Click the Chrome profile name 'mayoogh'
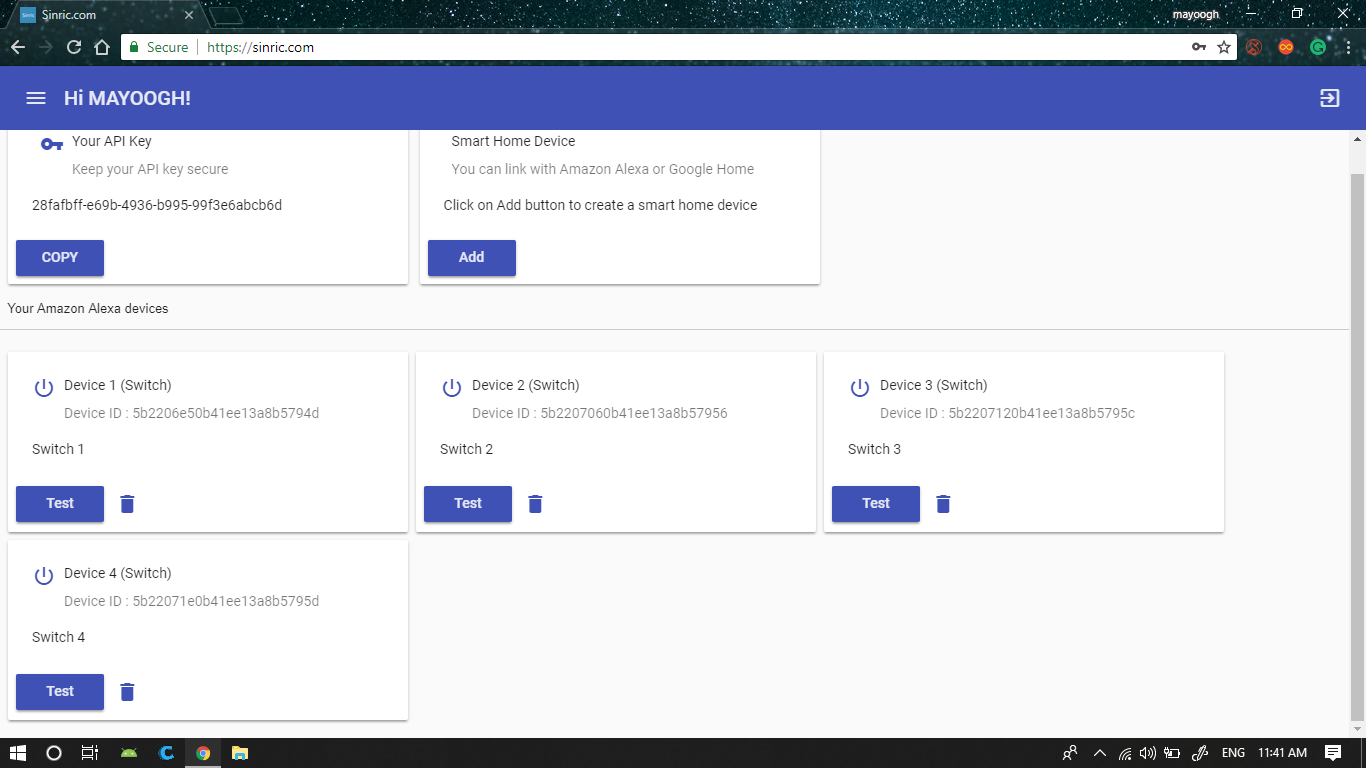Image resolution: width=1366 pixels, height=768 pixels. tap(1196, 14)
